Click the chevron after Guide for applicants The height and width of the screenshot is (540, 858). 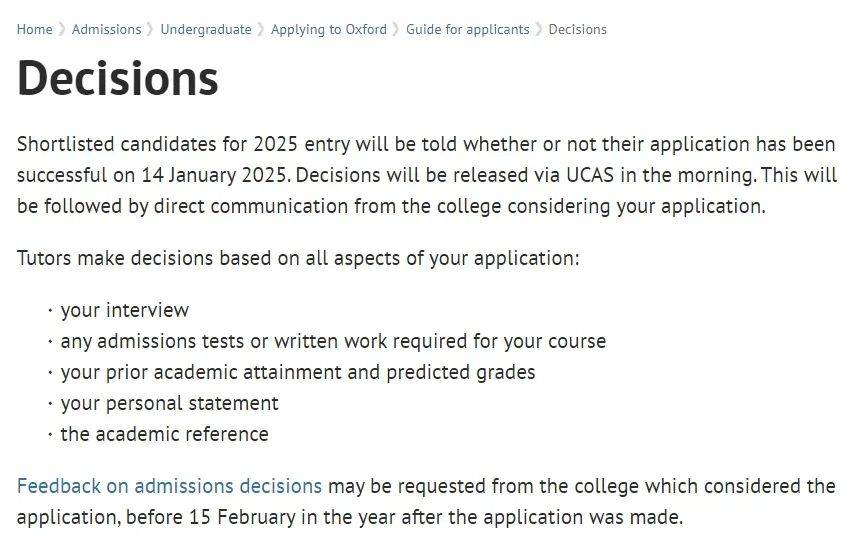[539, 30]
